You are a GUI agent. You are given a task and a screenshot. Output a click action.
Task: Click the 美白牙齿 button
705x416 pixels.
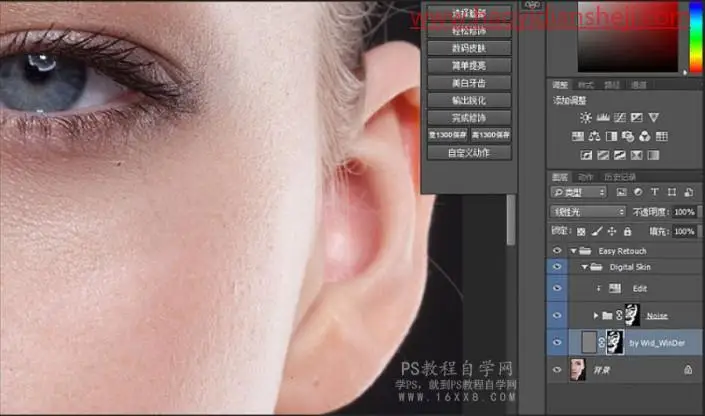coord(469,83)
